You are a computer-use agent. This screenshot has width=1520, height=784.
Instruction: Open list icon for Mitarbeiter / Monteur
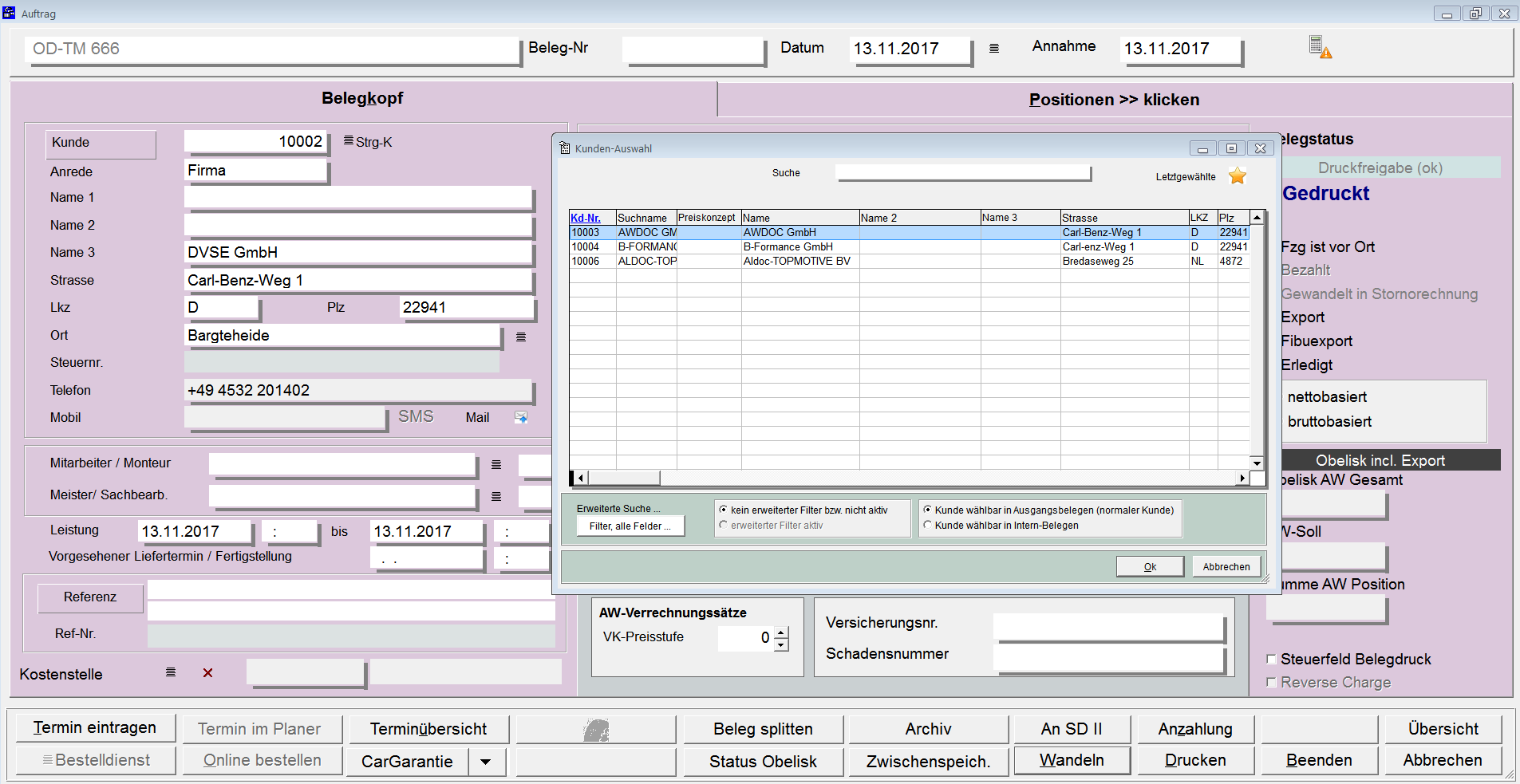[x=496, y=464]
